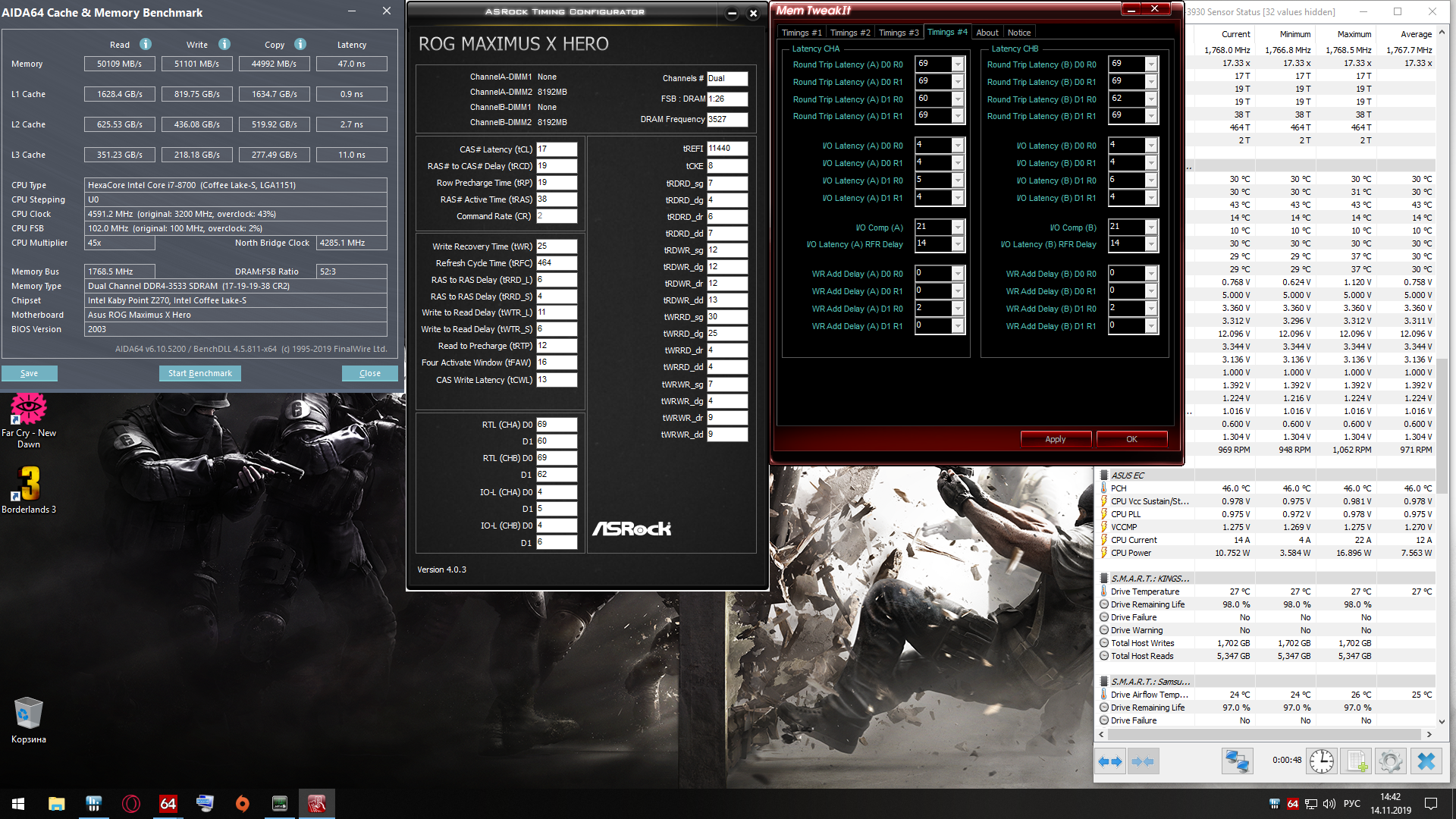The image size is (1456, 819).
Task: Open Origin from the taskbar
Action: [243, 803]
